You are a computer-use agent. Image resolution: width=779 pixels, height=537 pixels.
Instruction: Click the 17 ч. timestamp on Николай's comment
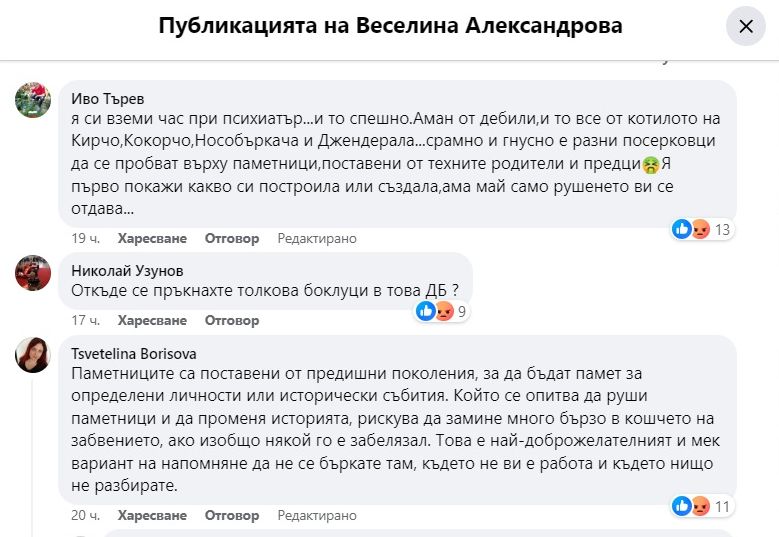(x=85, y=321)
